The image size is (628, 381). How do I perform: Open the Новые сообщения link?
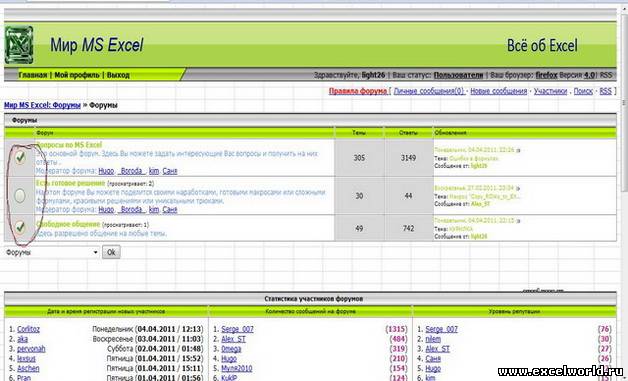point(498,91)
